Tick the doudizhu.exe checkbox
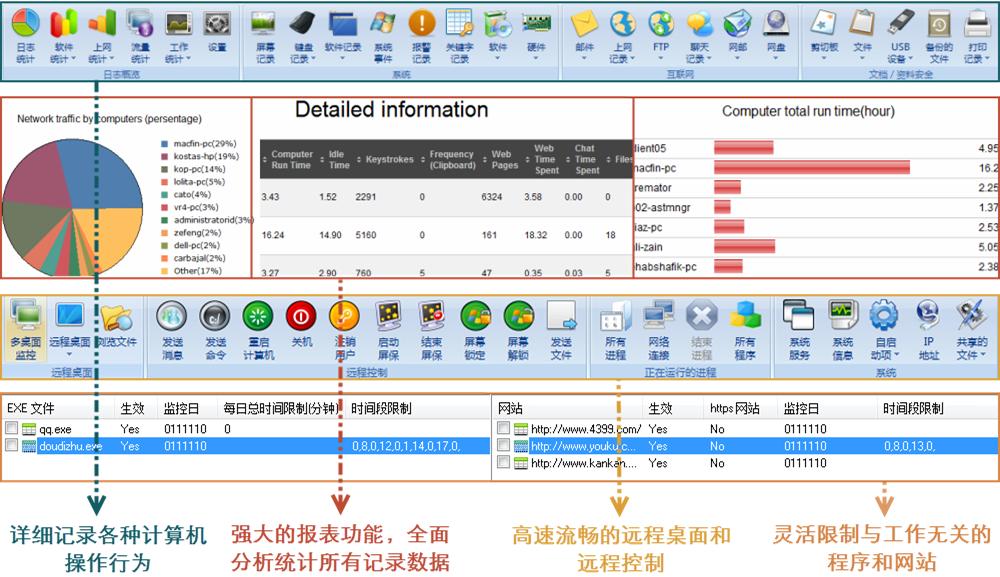The image size is (1000, 577). [x=11, y=445]
